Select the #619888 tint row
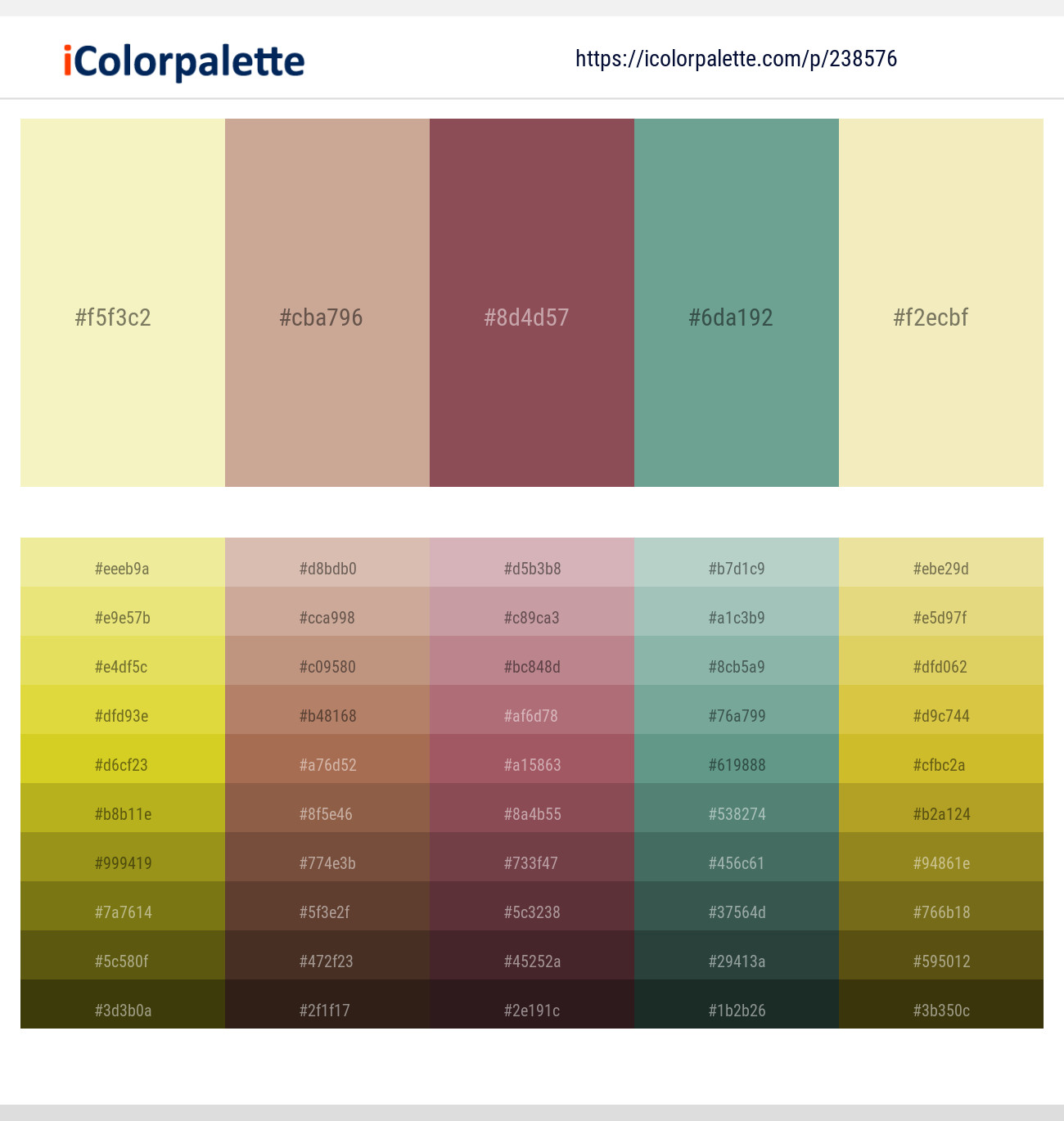1064x1121 pixels. point(736,765)
